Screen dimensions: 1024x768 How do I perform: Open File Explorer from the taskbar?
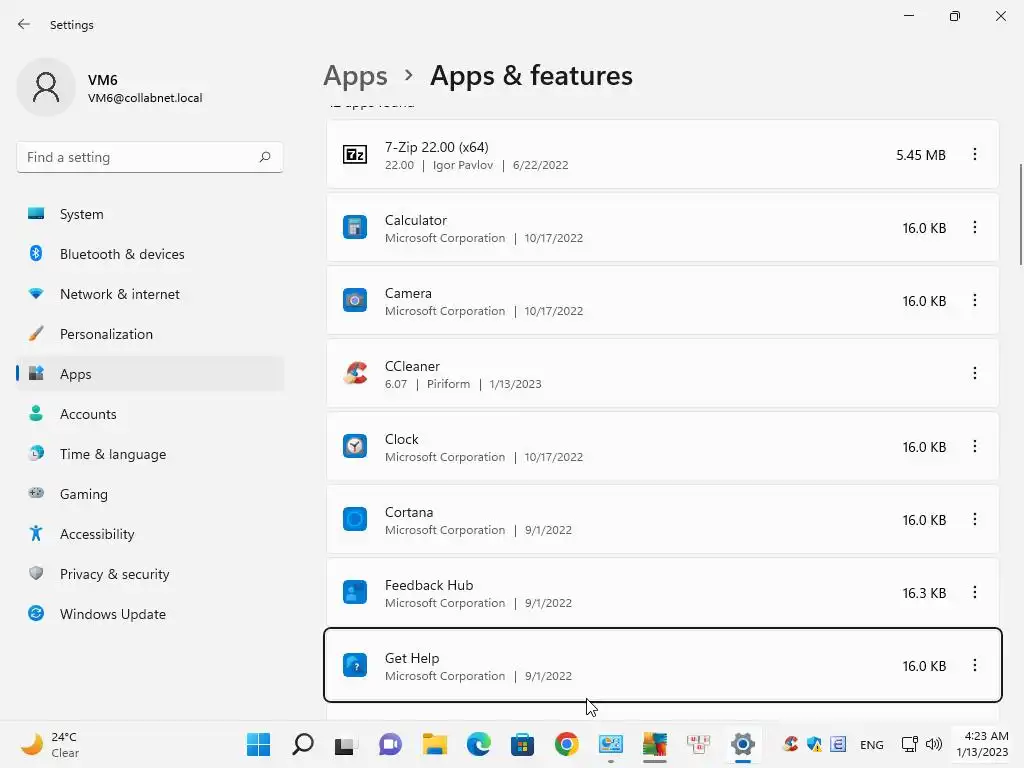pyautogui.click(x=434, y=744)
